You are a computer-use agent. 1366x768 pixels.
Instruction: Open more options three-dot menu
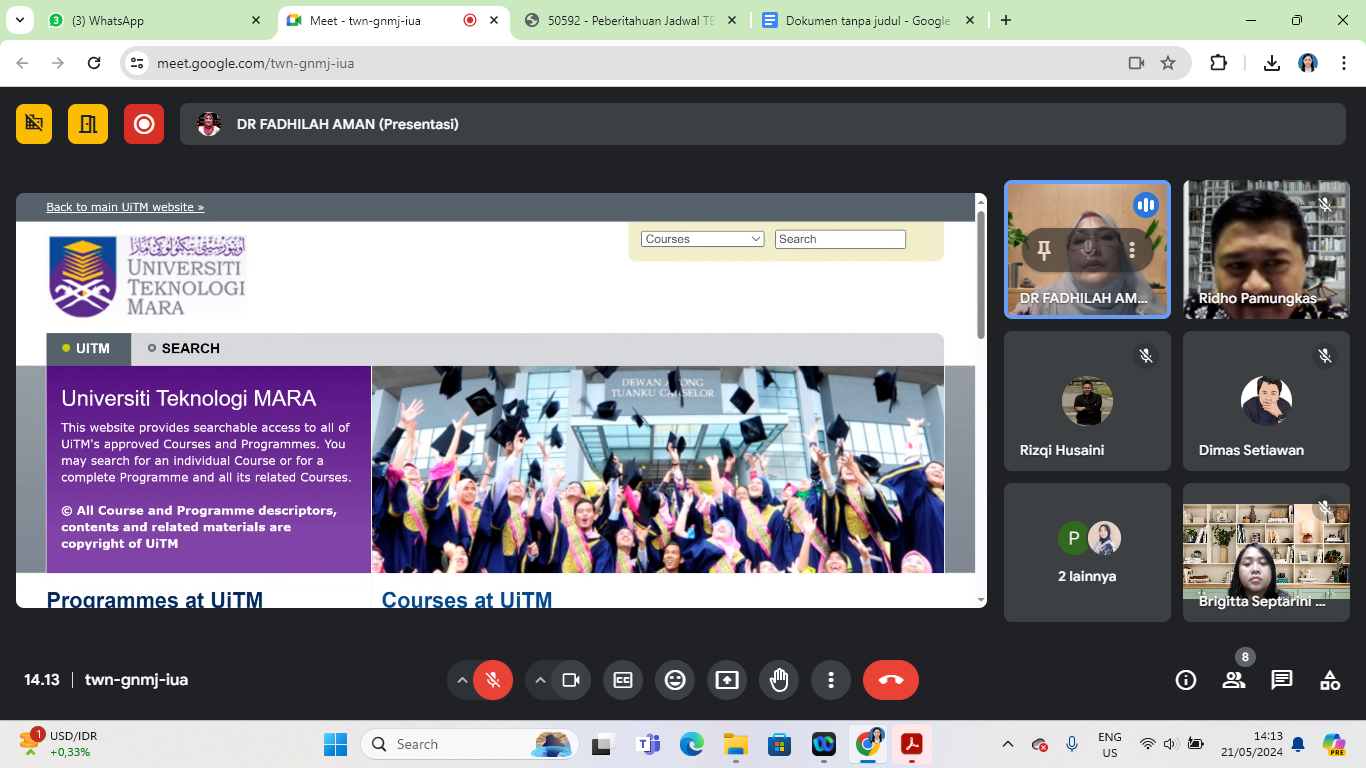(x=831, y=680)
